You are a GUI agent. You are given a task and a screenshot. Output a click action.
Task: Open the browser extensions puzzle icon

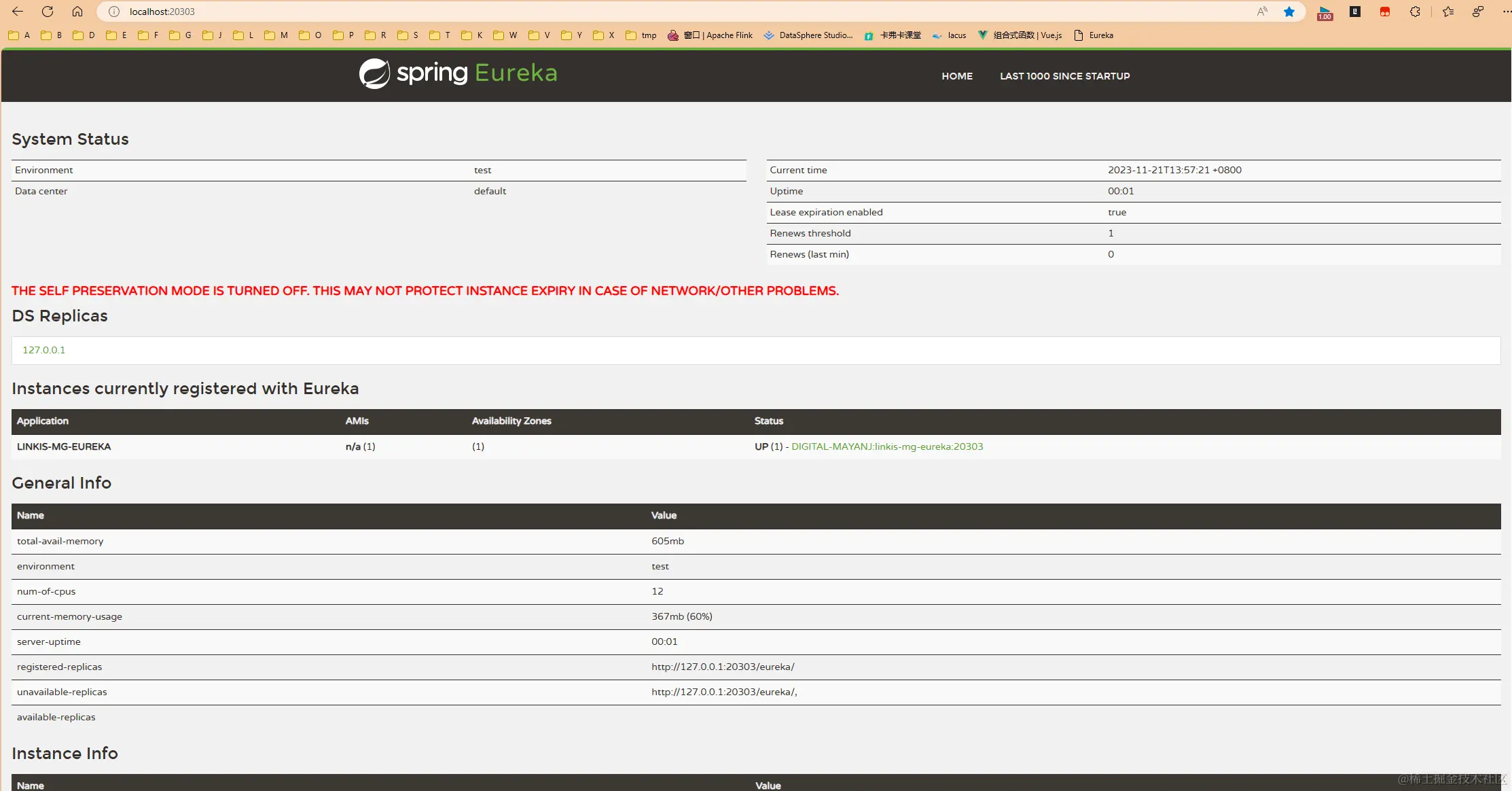(x=1415, y=12)
